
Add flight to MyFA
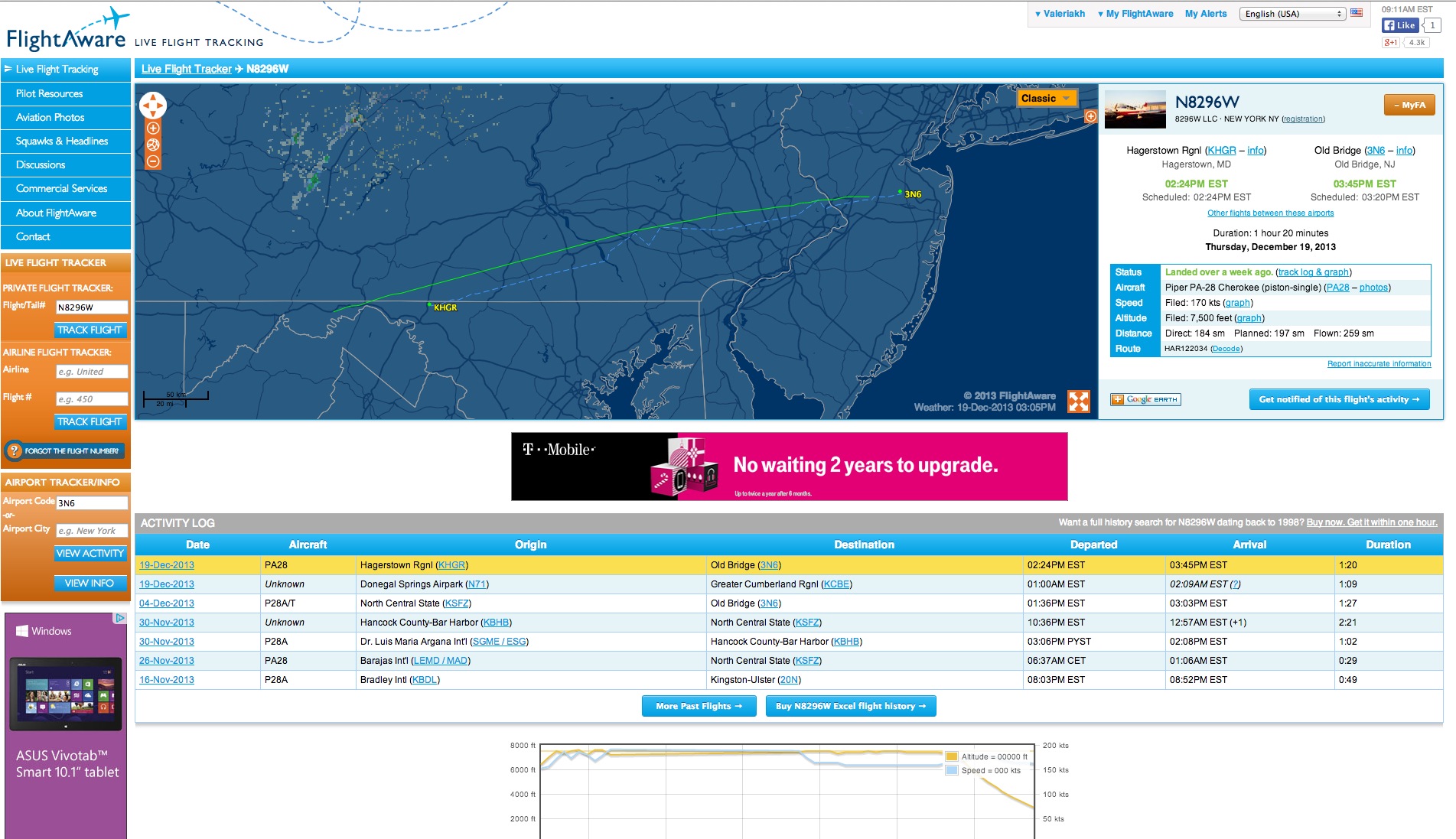(1409, 105)
